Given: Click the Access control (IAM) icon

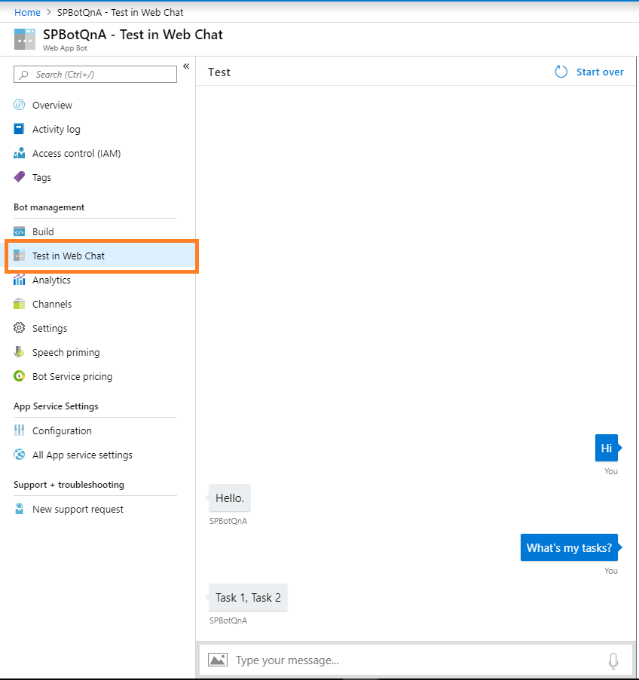Looking at the screenshot, I should coord(19,153).
